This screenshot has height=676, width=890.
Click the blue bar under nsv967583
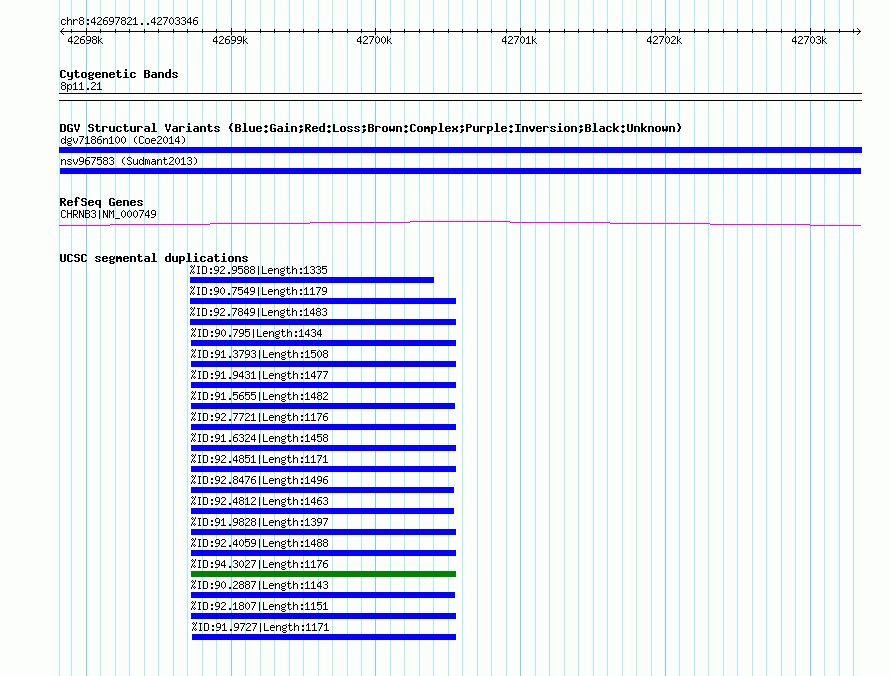460,171
